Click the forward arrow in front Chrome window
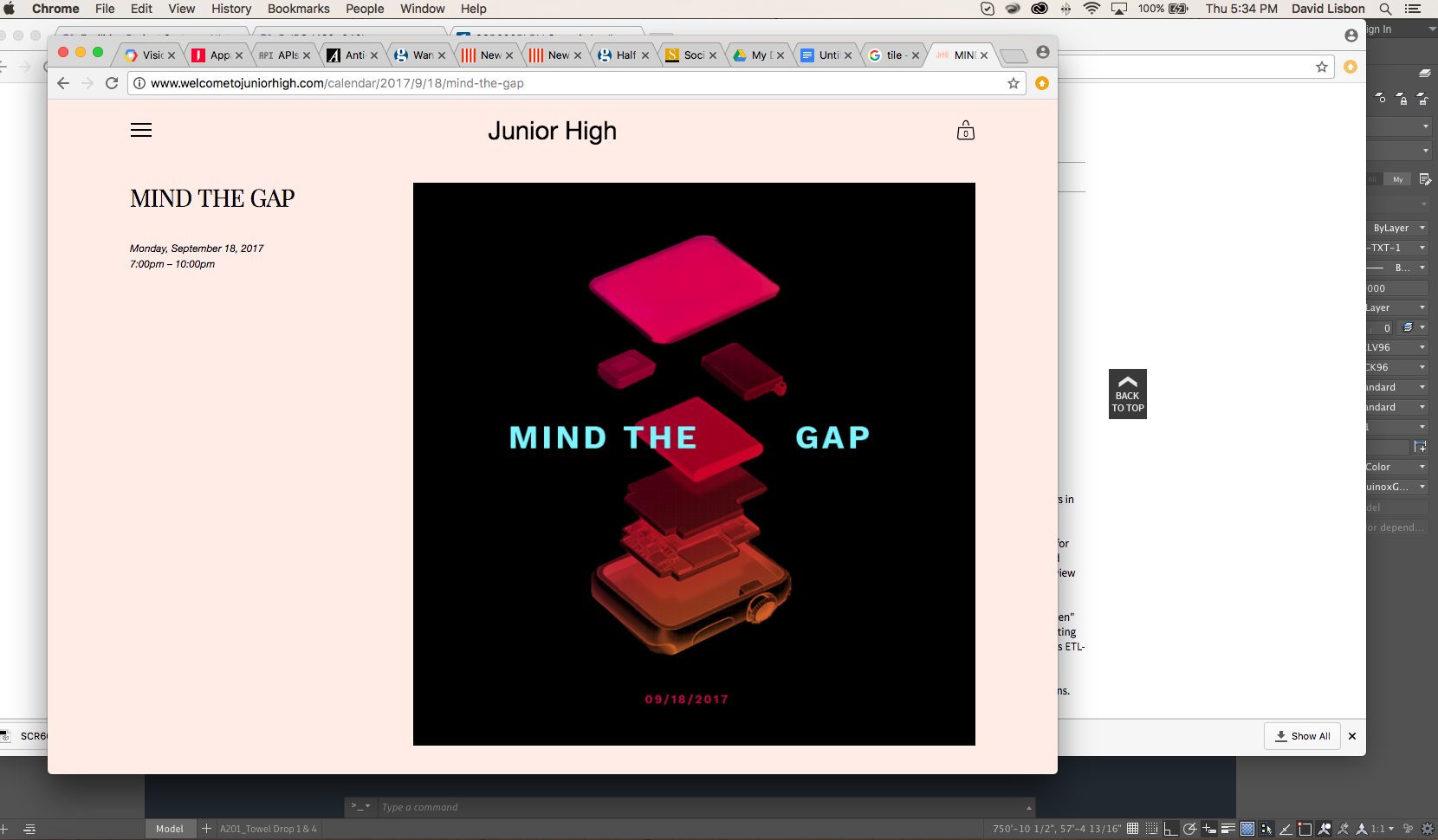 pos(87,83)
